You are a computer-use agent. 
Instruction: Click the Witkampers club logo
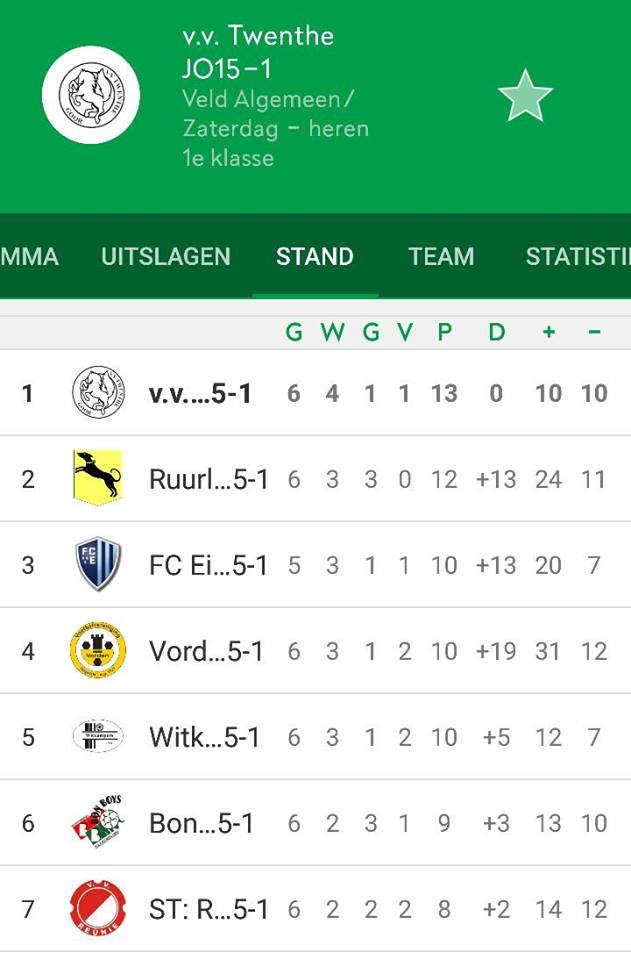coord(98,736)
